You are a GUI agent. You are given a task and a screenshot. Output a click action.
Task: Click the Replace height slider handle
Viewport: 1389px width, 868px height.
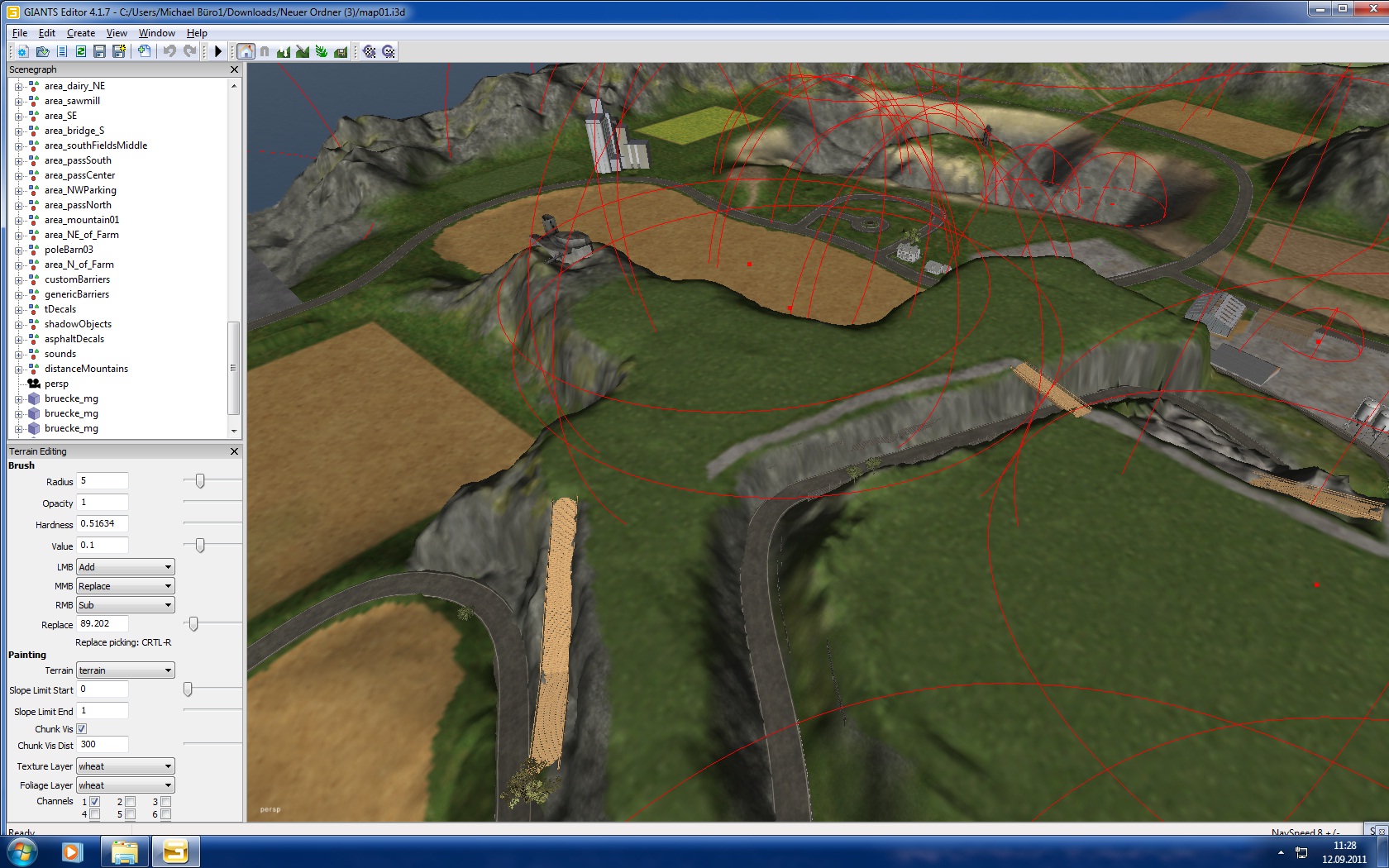(x=193, y=623)
